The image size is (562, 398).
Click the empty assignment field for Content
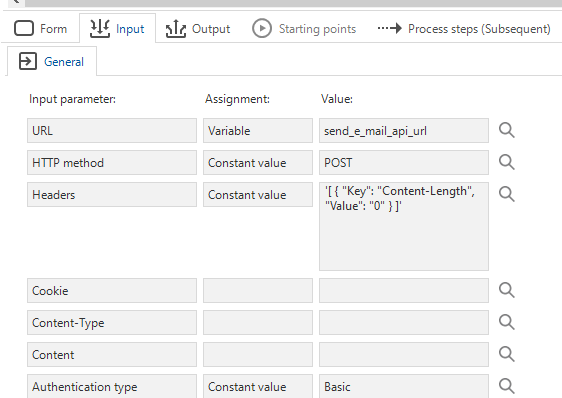click(258, 354)
